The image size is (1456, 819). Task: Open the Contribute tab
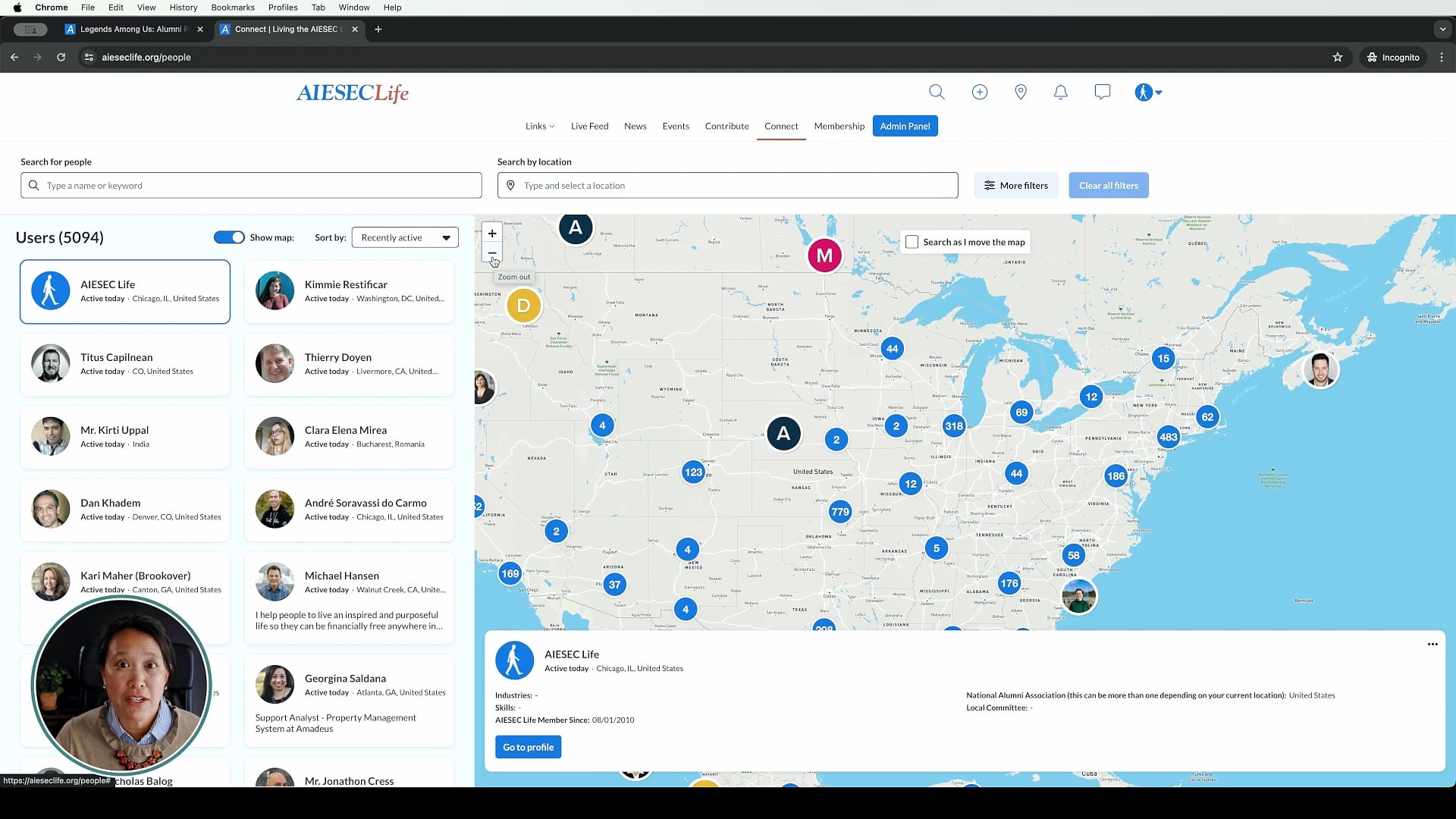point(726,126)
